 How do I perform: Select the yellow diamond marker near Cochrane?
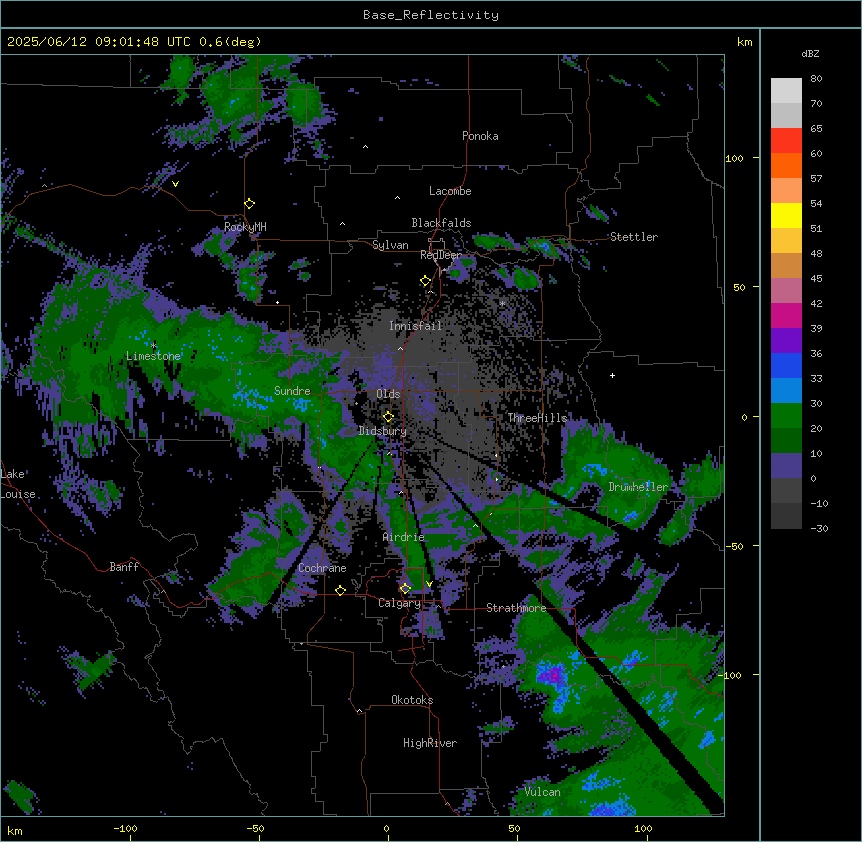point(340,590)
